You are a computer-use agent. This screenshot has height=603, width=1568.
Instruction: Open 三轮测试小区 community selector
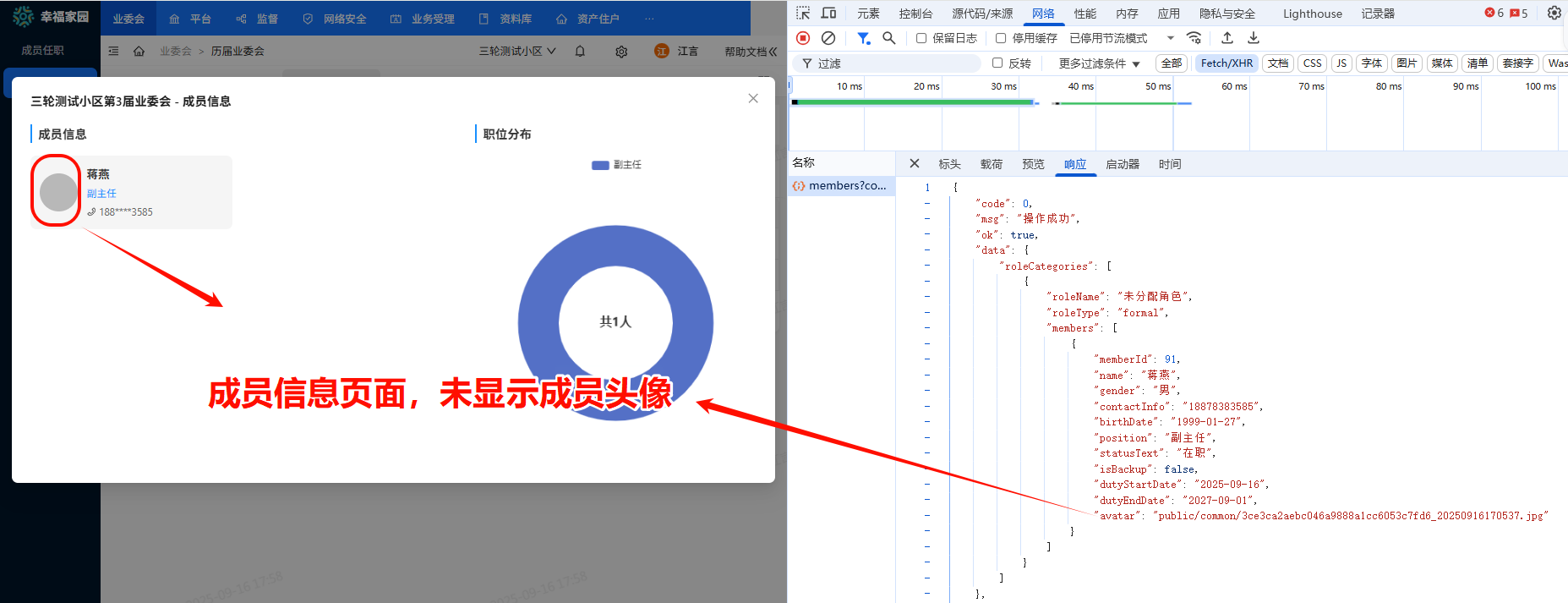coord(517,51)
